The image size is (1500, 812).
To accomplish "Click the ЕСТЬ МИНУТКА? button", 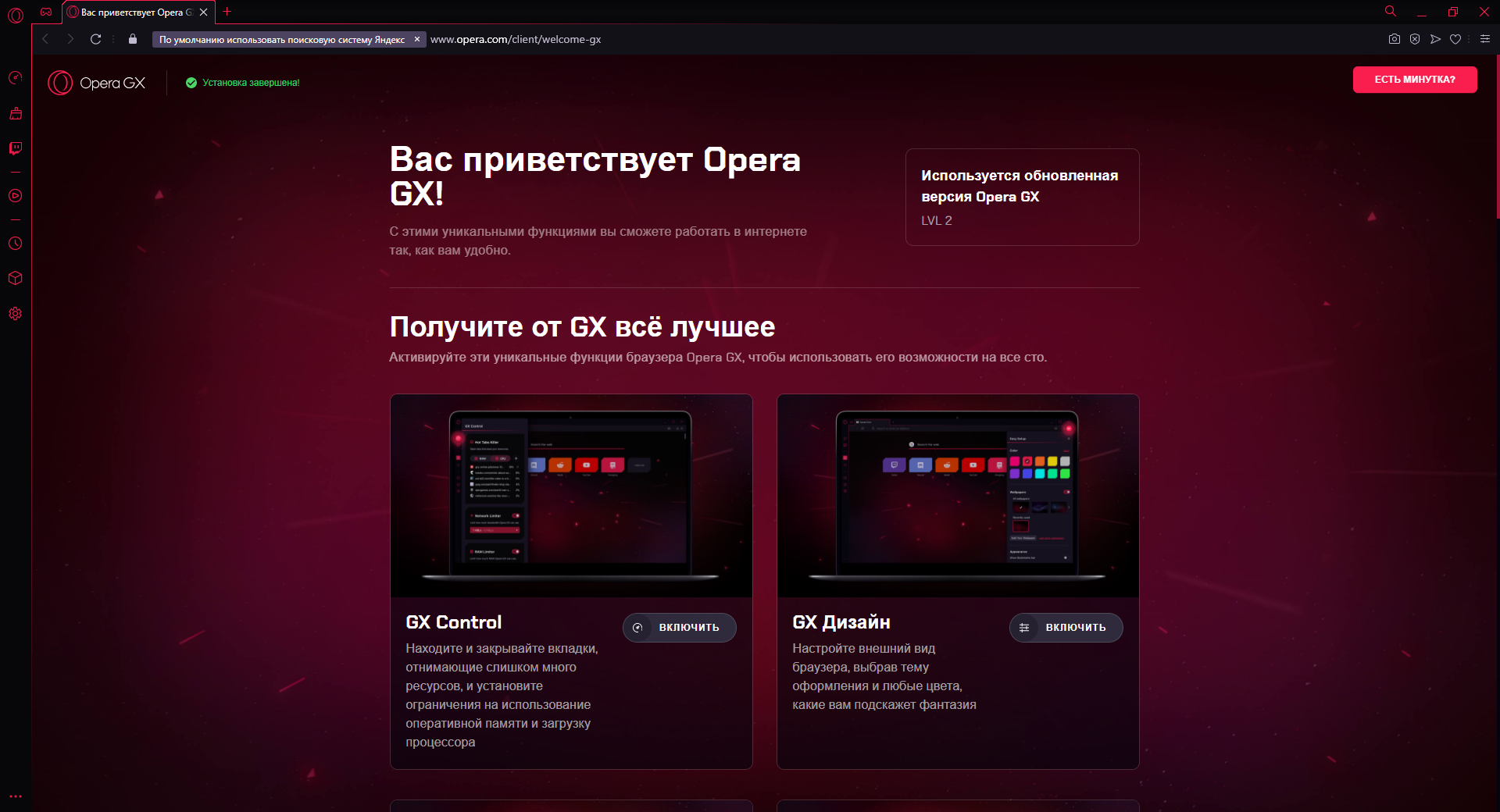I will (1415, 80).
